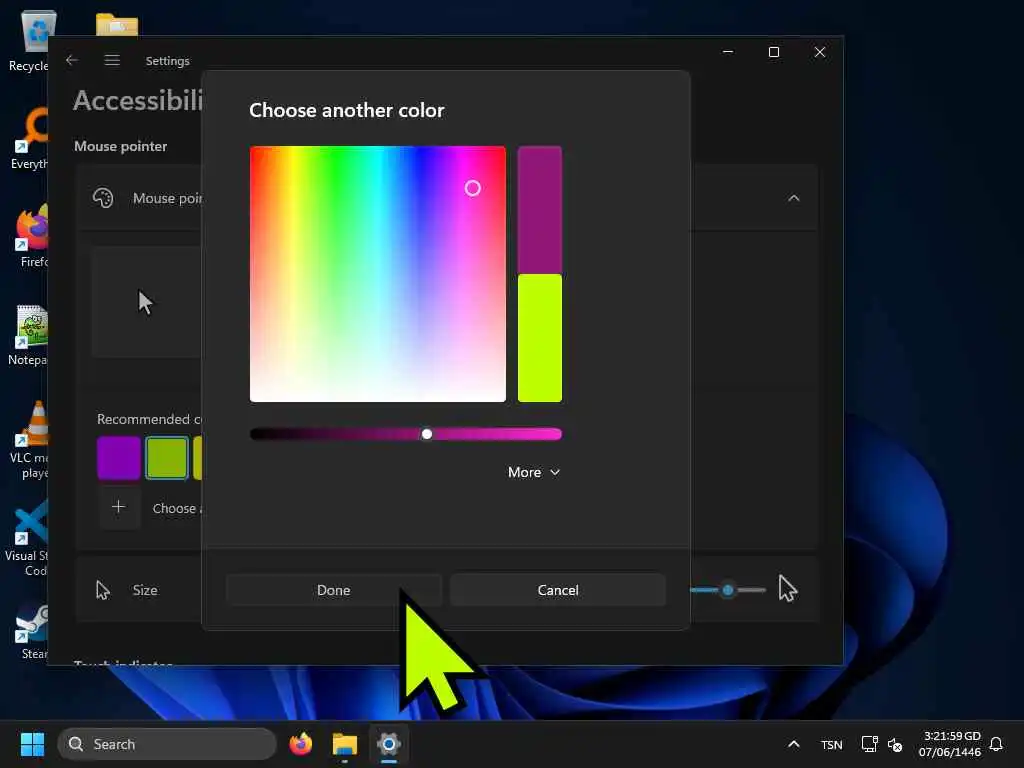
Task: Click the plus Choose another color button
Action: click(x=119, y=507)
